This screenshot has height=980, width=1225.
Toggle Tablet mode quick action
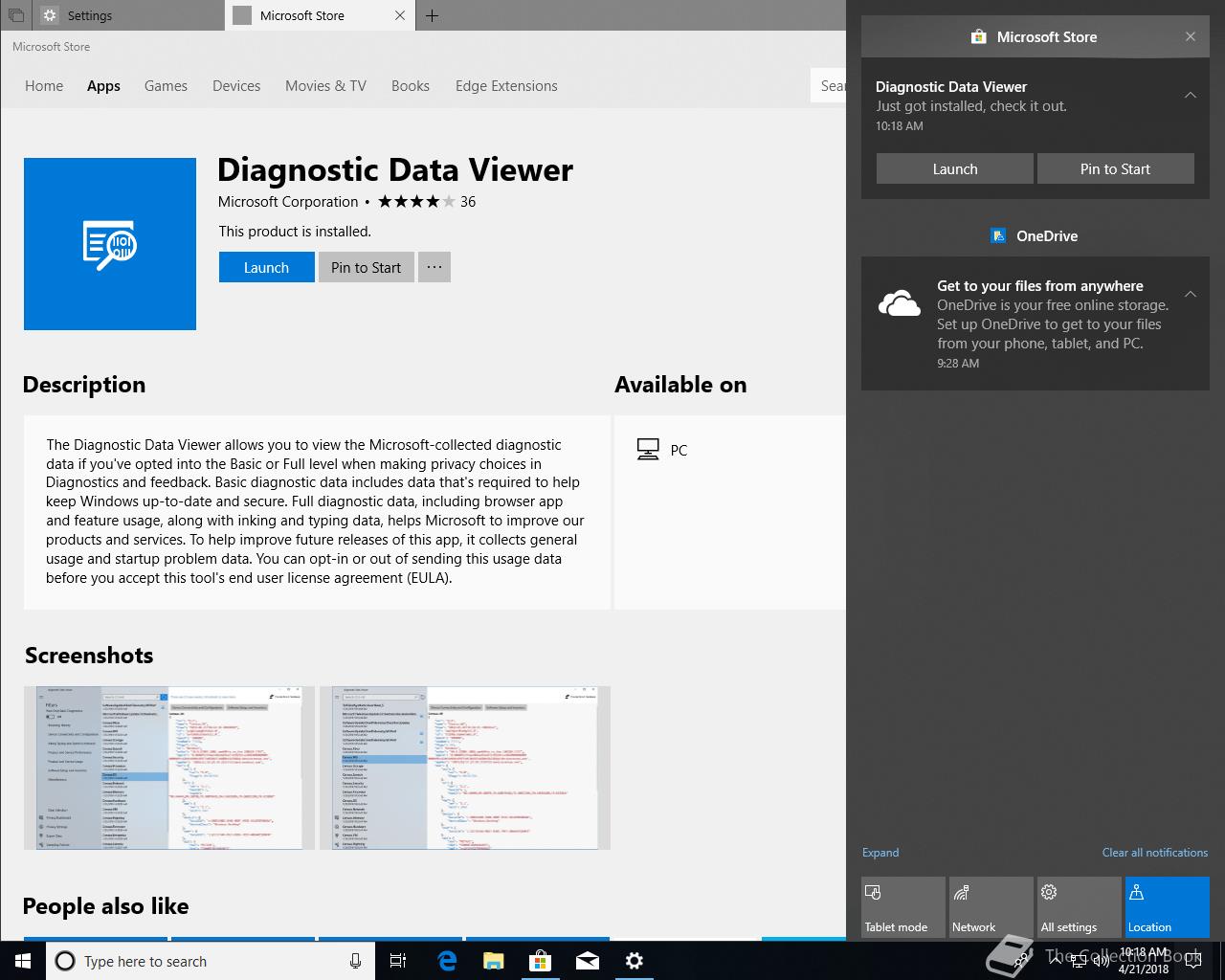coord(903,907)
